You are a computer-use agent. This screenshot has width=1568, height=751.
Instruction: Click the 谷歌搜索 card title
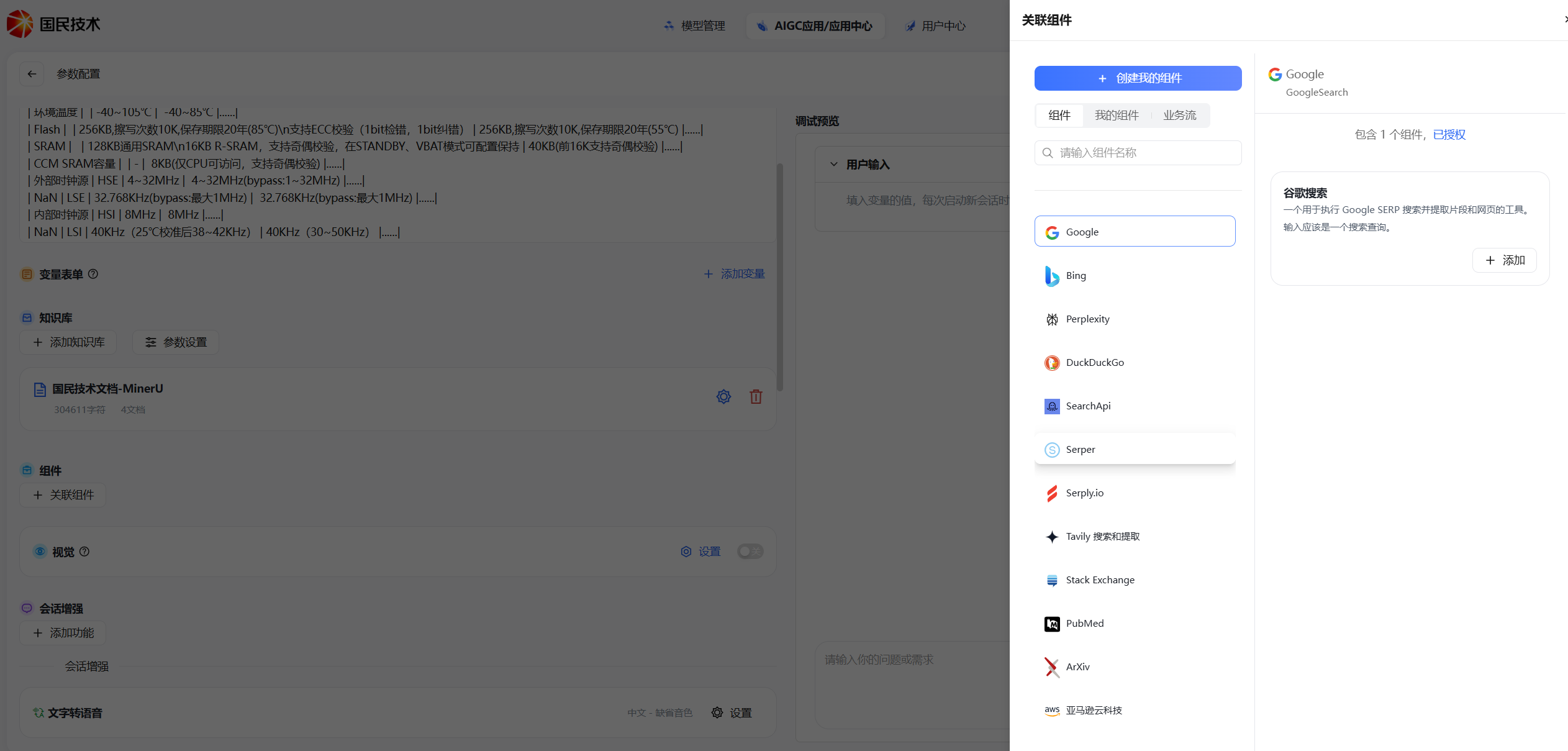tap(1305, 193)
